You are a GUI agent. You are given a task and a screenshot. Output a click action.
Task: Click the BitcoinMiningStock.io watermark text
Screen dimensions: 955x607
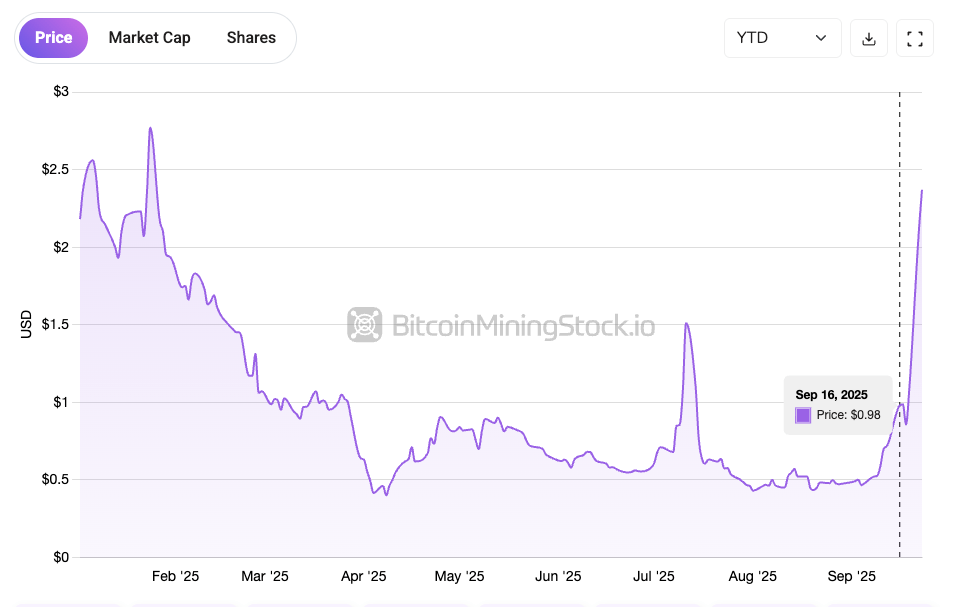click(523, 325)
